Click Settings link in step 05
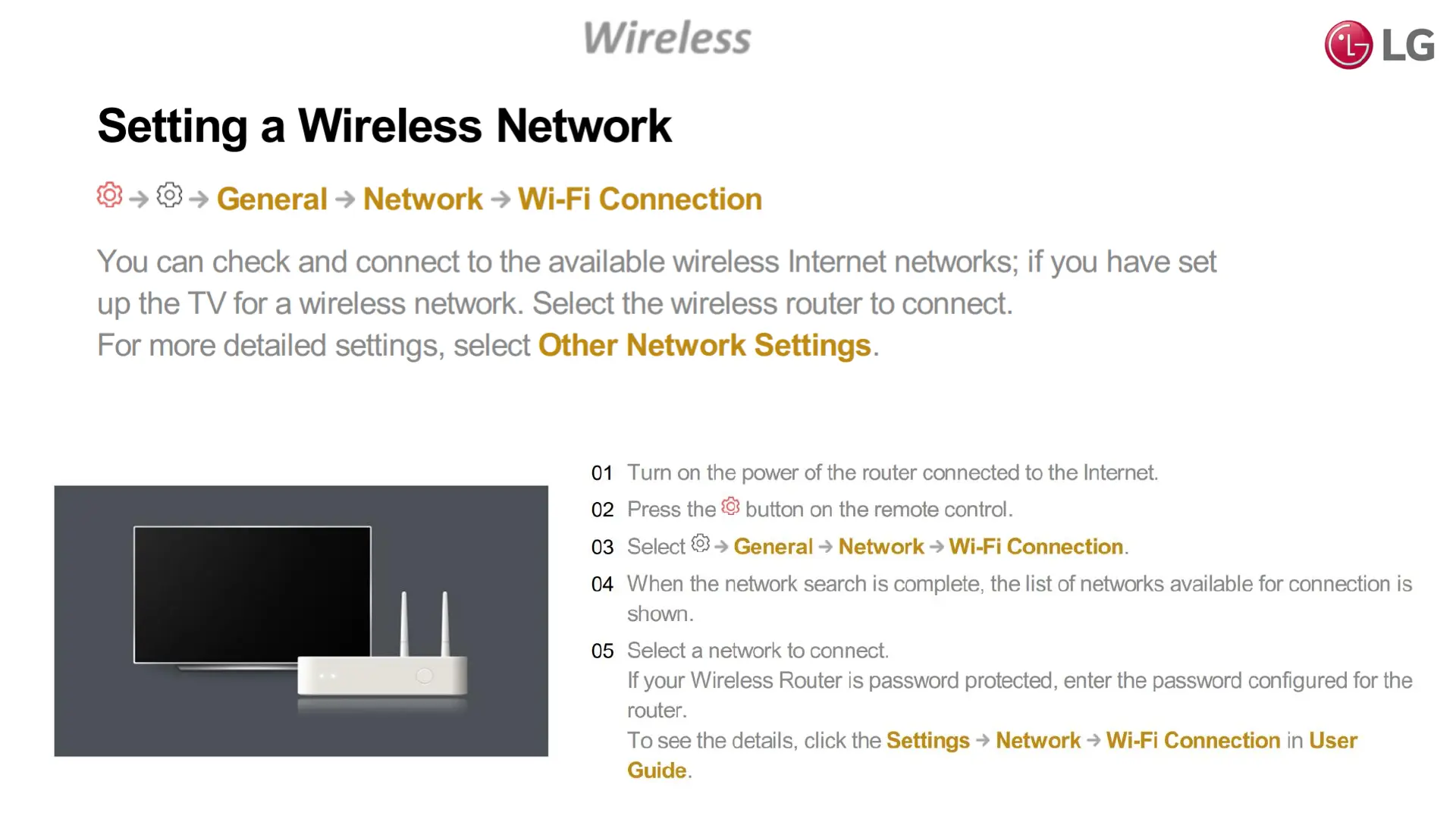 927,740
